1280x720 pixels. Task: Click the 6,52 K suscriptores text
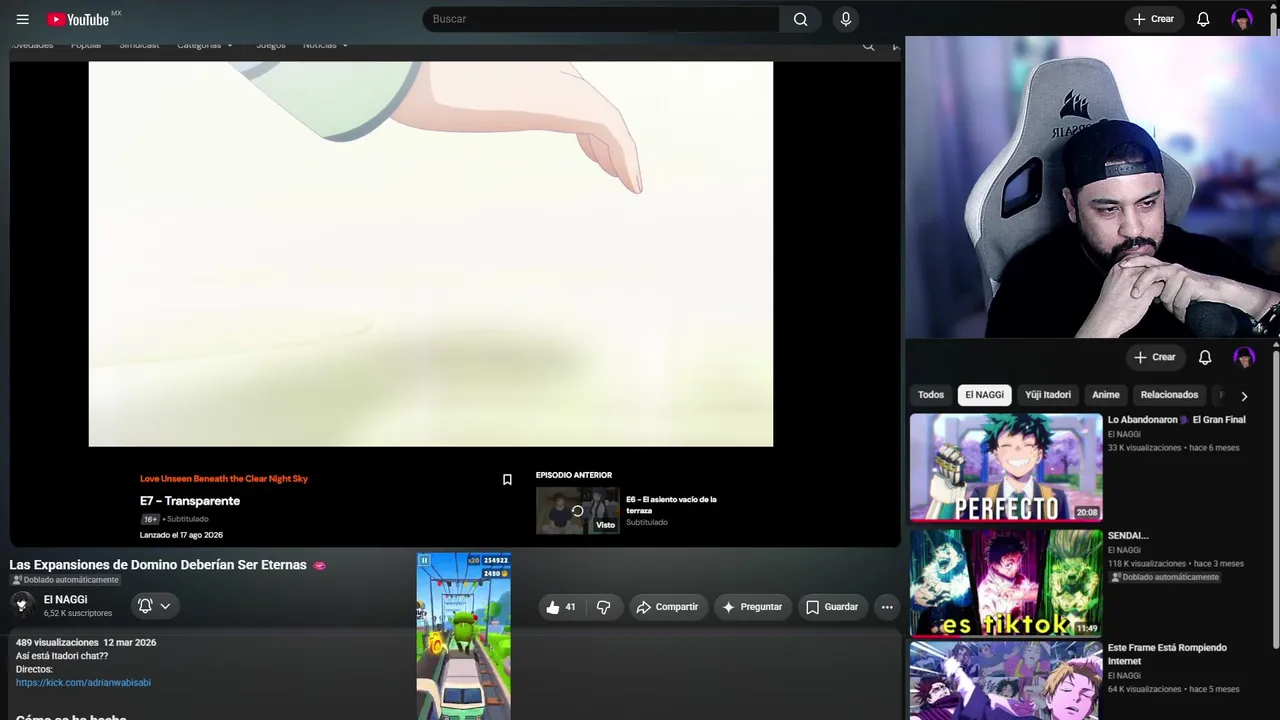pyautogui.click(x=78, y=613)
